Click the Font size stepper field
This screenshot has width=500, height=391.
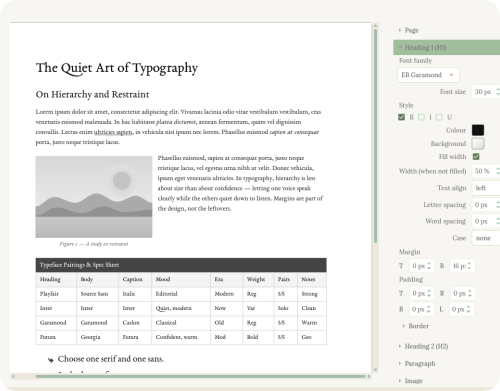click(x=486, y=92)
